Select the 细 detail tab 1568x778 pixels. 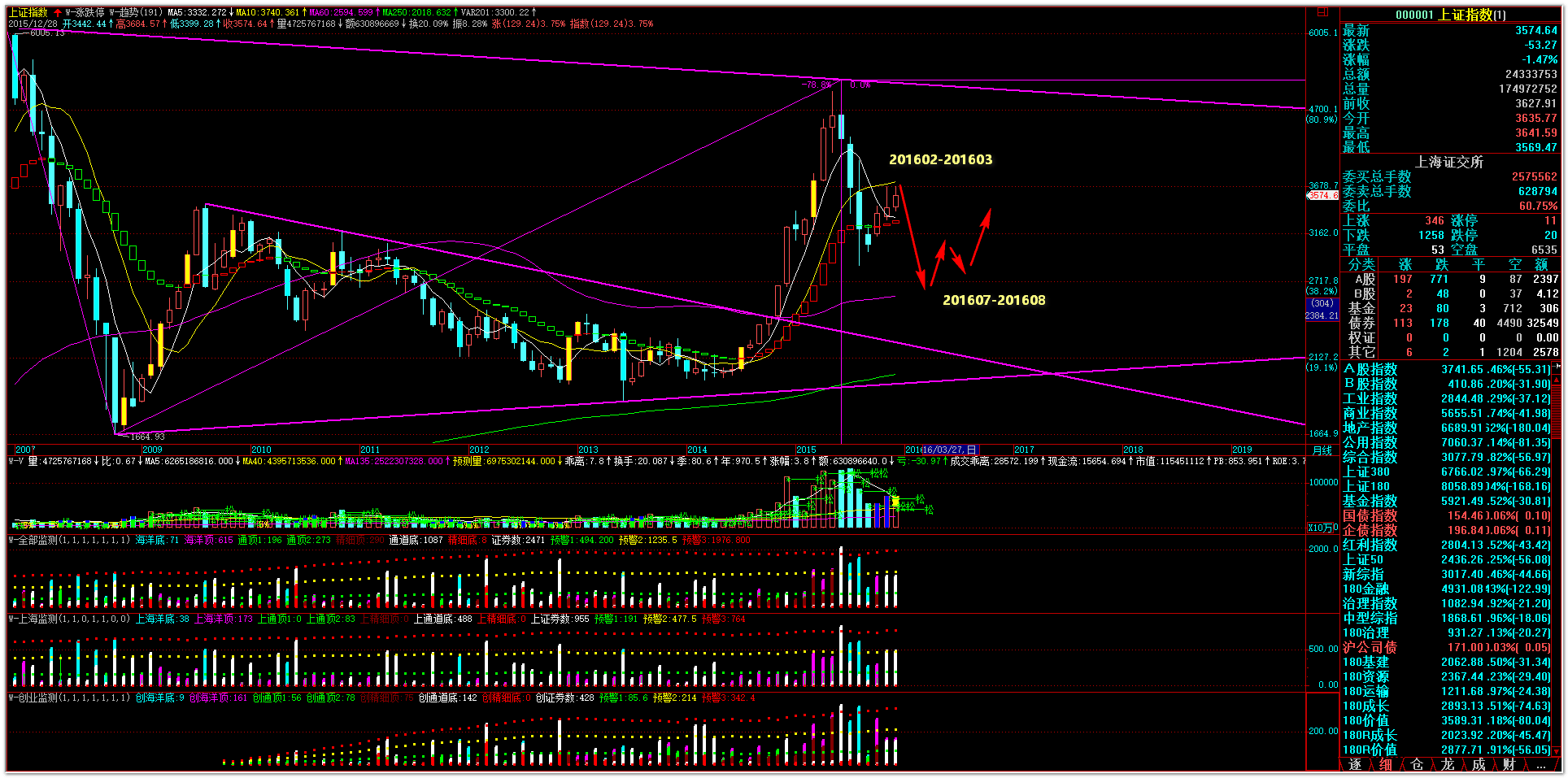[x=1386, y=765]
